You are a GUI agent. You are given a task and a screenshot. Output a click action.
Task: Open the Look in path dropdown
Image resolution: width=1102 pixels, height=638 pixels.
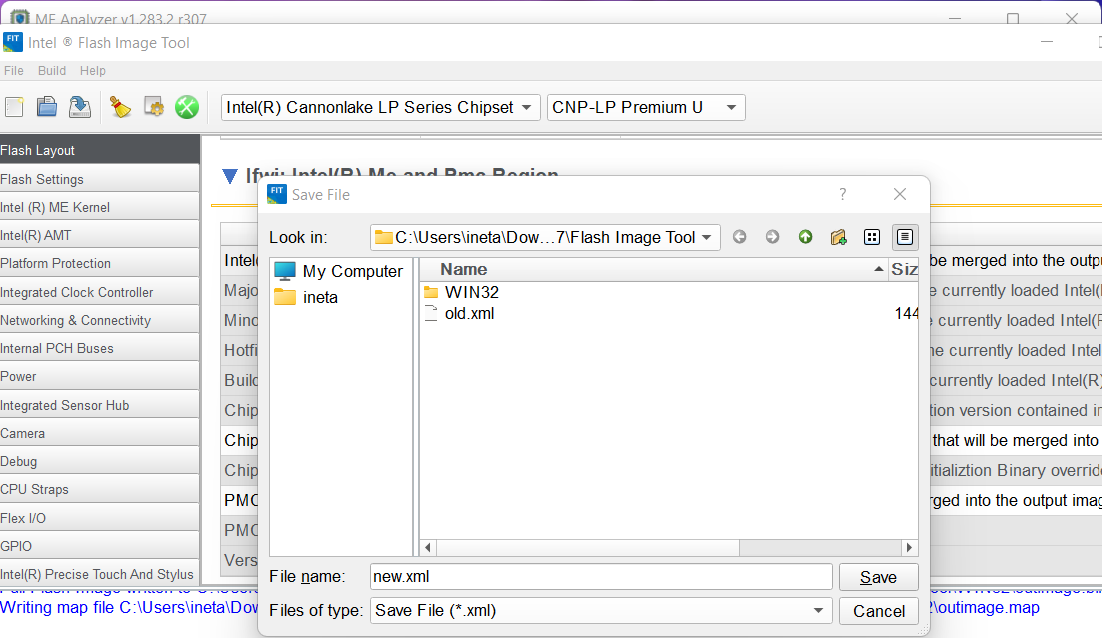point(545,237)
